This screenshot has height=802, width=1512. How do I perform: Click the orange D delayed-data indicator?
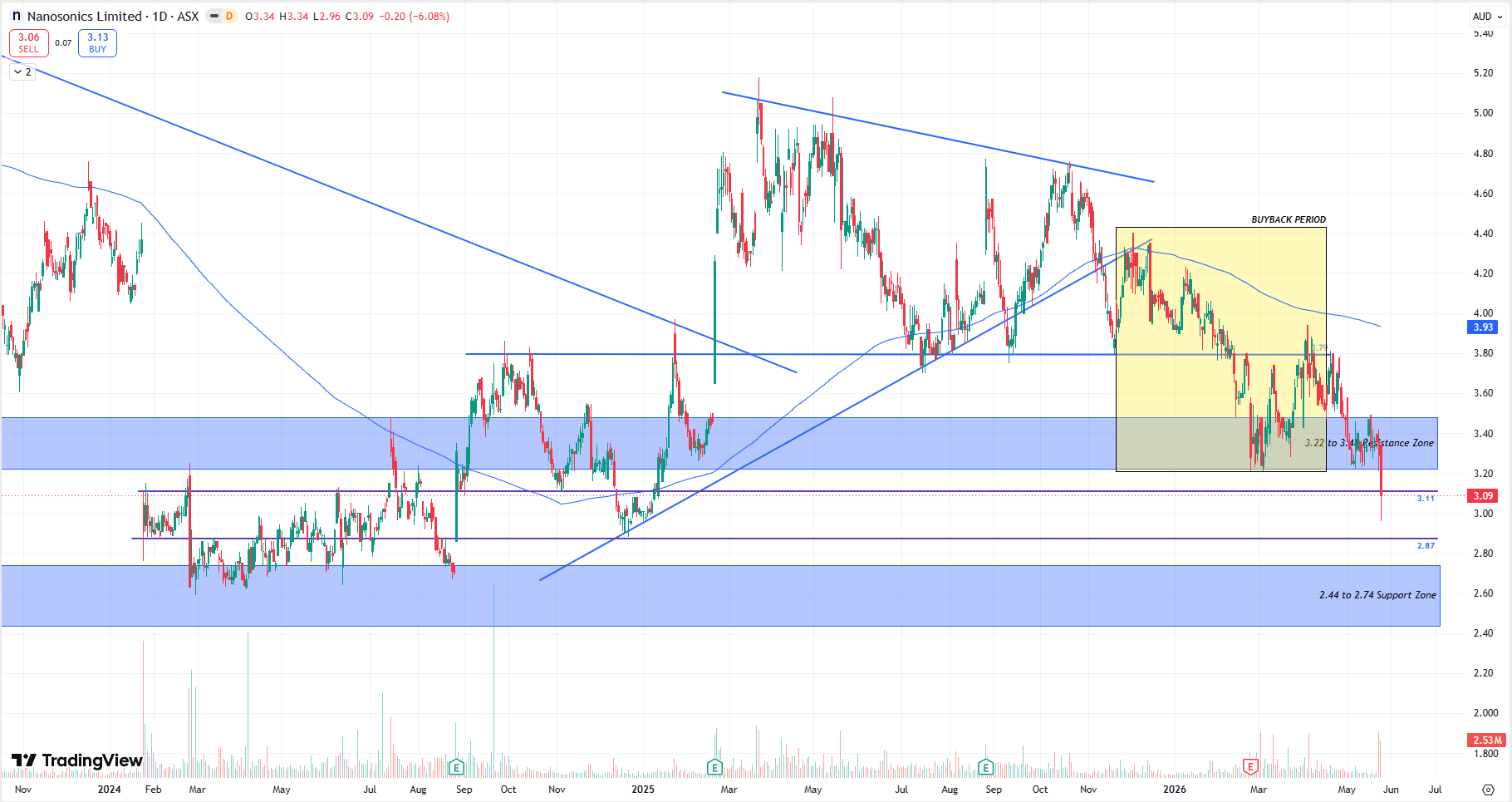(229, 16)
